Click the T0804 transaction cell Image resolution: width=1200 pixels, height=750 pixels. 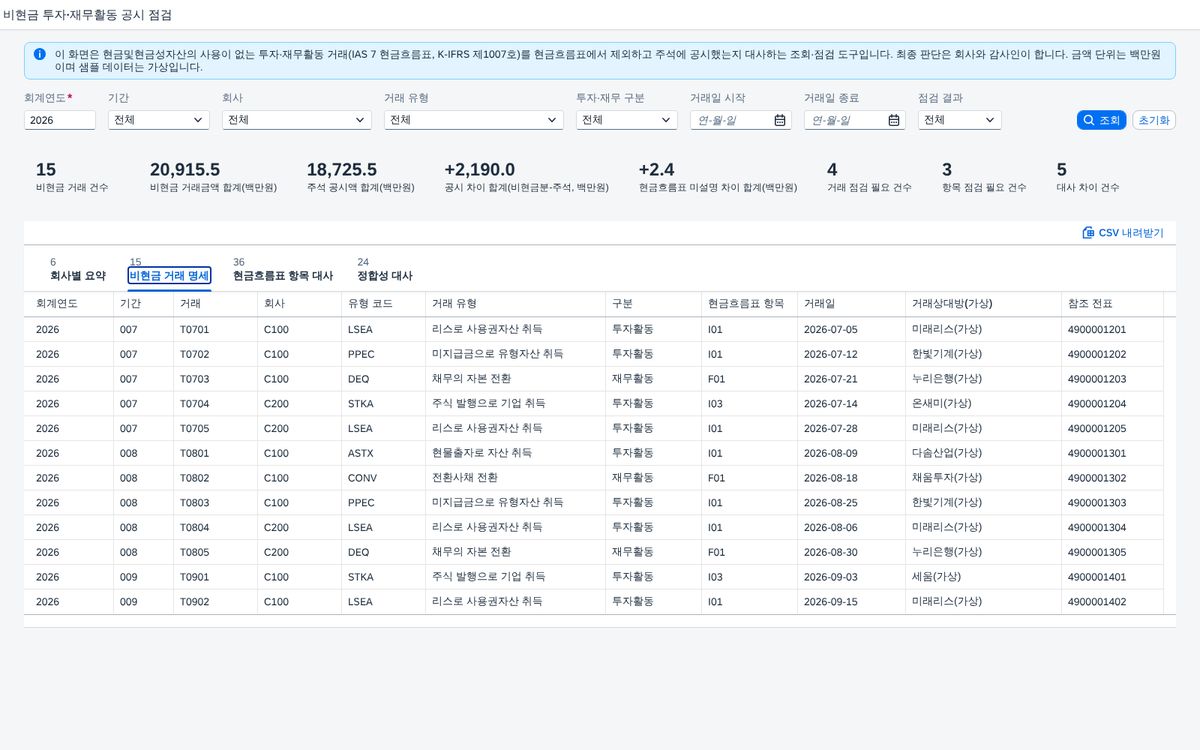(195, 527)
